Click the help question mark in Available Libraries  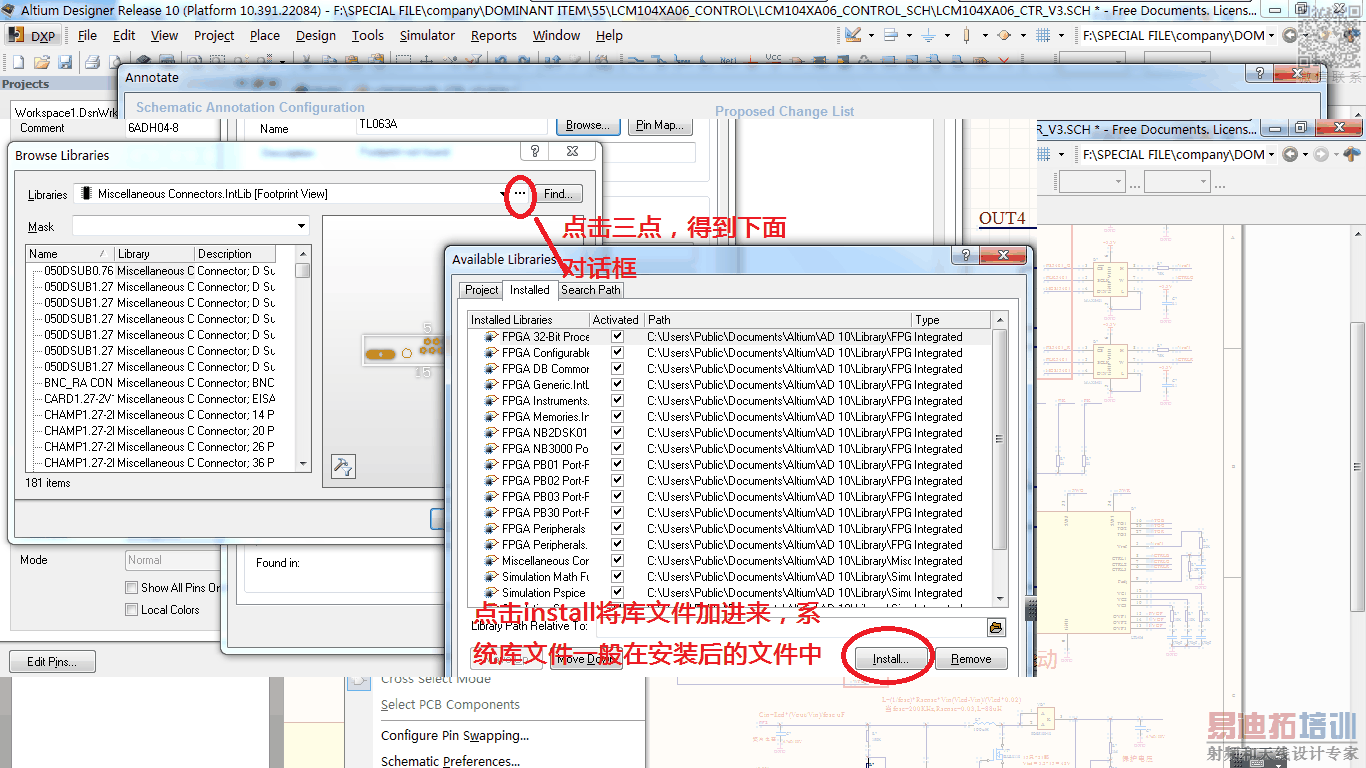point(967,256)
